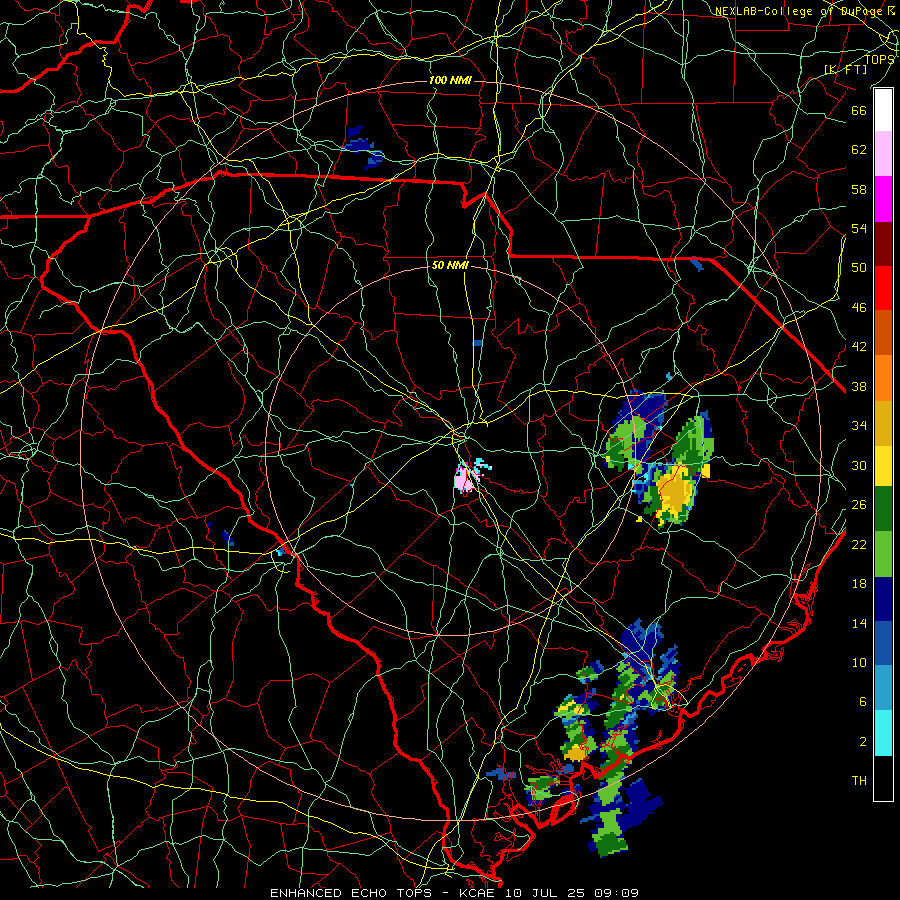Click the gold echo core east of center
The image size is (900, 900).
[676, 492]
